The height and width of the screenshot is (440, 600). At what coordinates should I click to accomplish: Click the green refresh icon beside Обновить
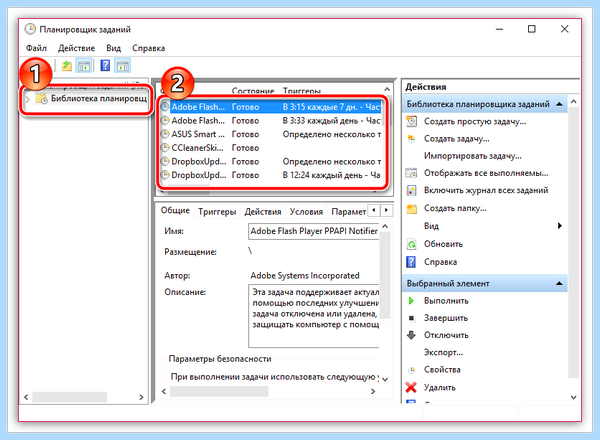pos(411,244)
